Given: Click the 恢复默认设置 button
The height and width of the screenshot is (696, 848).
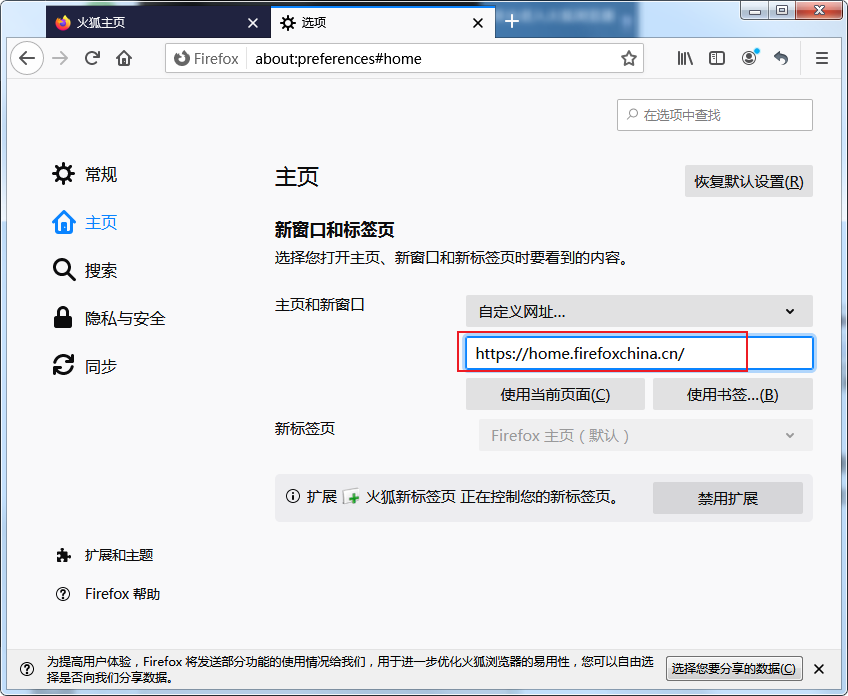Looking at the screenshot, I should [748, 181].
